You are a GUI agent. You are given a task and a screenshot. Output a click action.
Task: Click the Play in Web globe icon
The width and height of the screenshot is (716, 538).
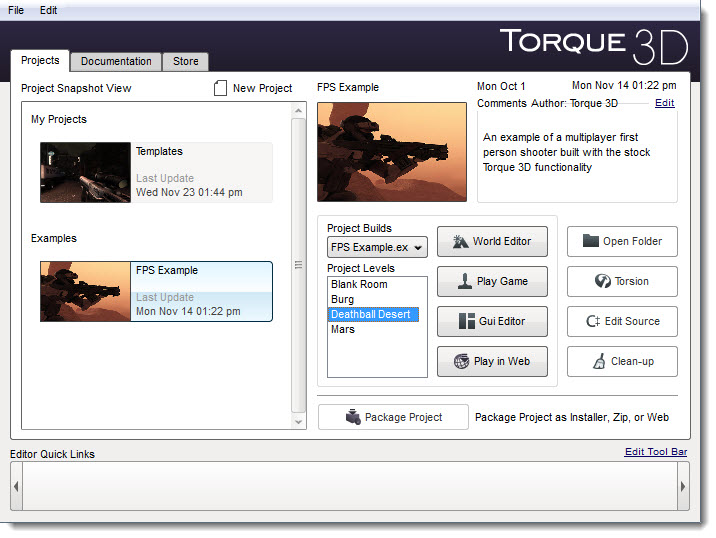coord(461,361)
